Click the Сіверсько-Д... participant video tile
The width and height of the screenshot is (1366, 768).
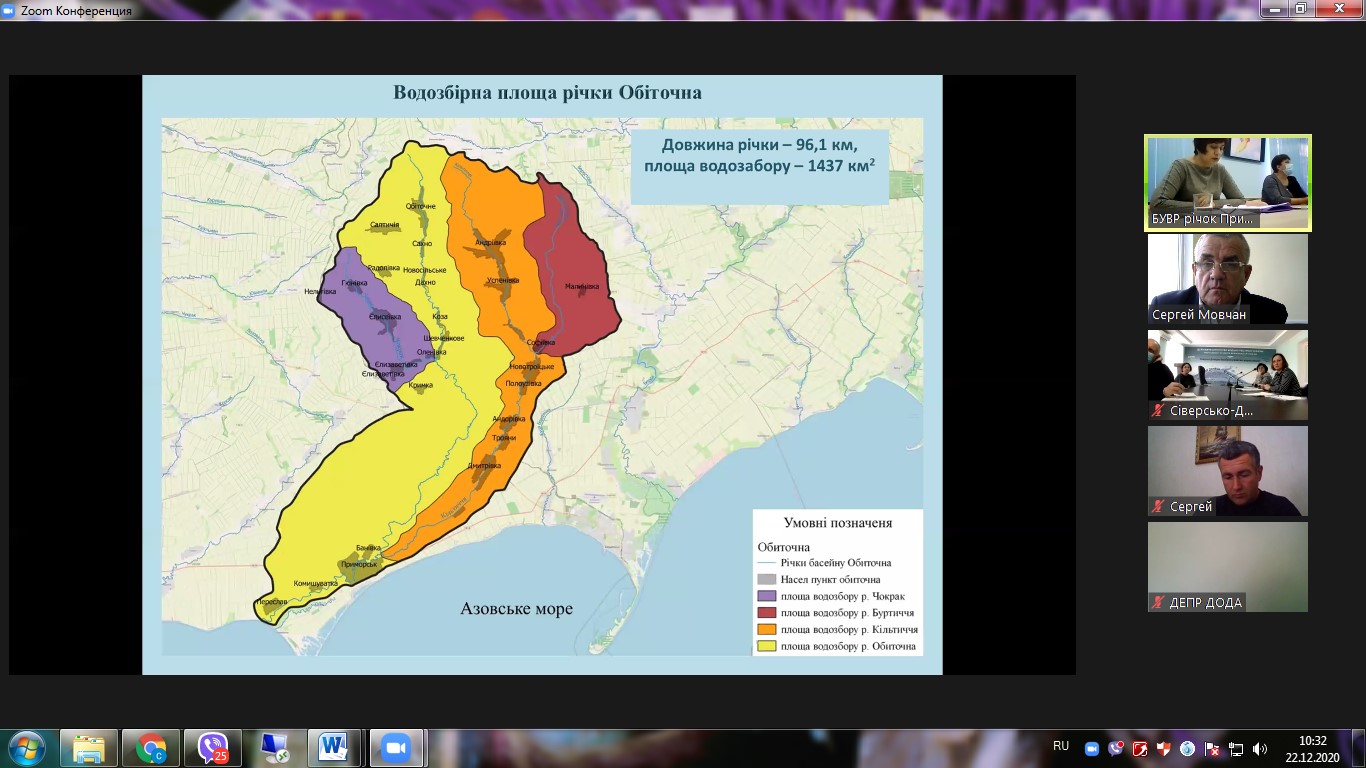point(1227,375)
